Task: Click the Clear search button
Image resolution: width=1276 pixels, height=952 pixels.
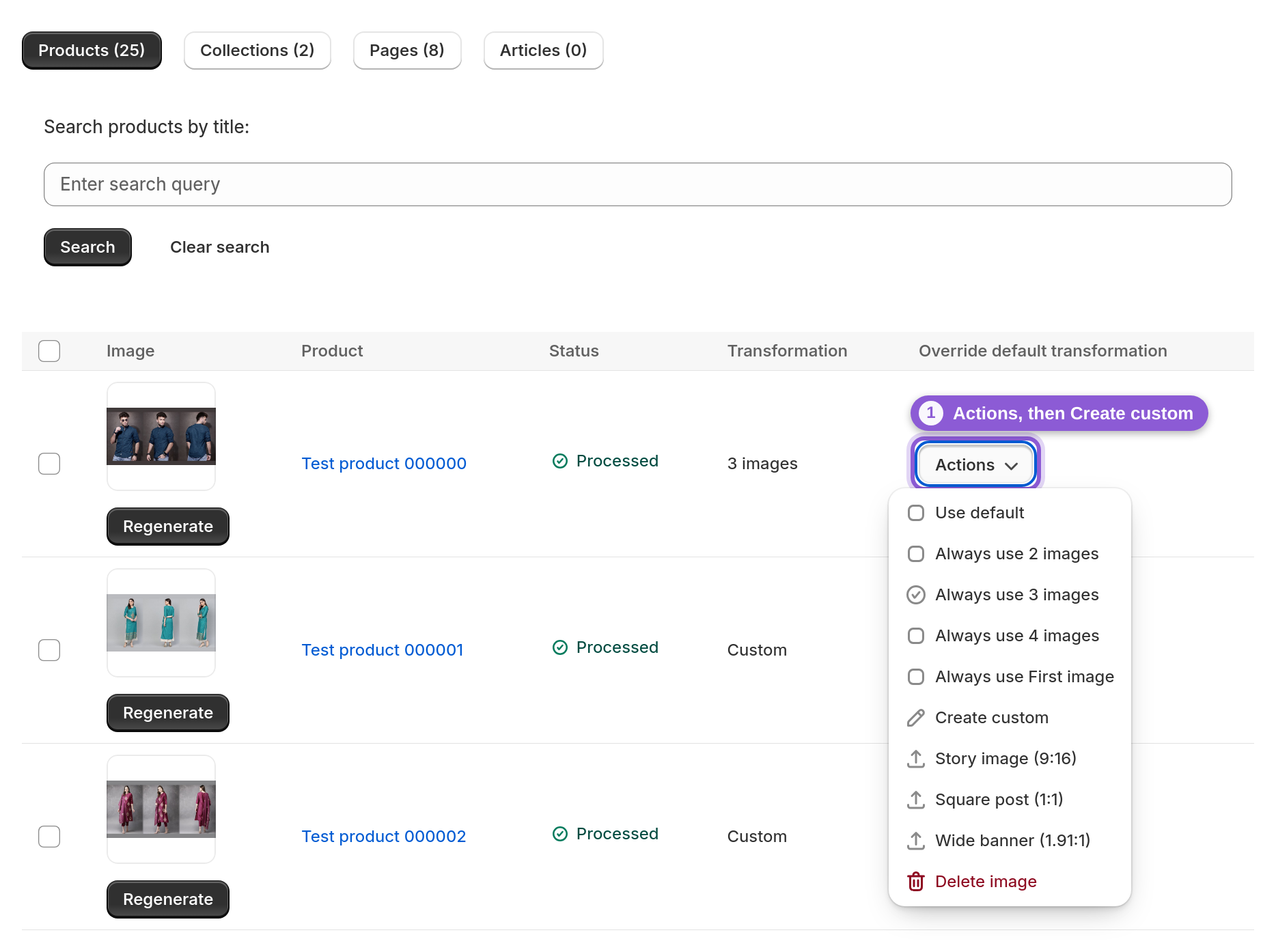Action: (219, 247)
